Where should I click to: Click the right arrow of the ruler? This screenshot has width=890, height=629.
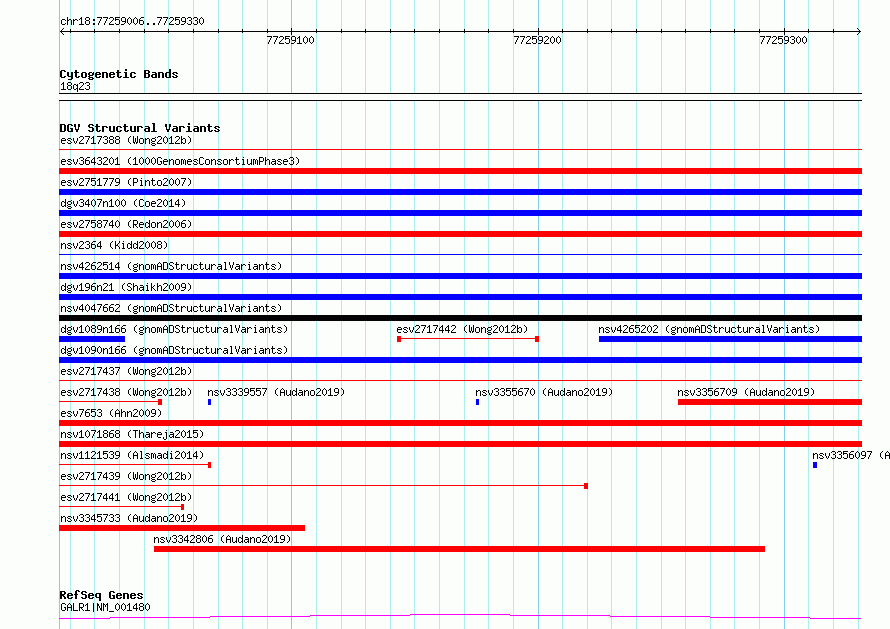tap(859, 32)
